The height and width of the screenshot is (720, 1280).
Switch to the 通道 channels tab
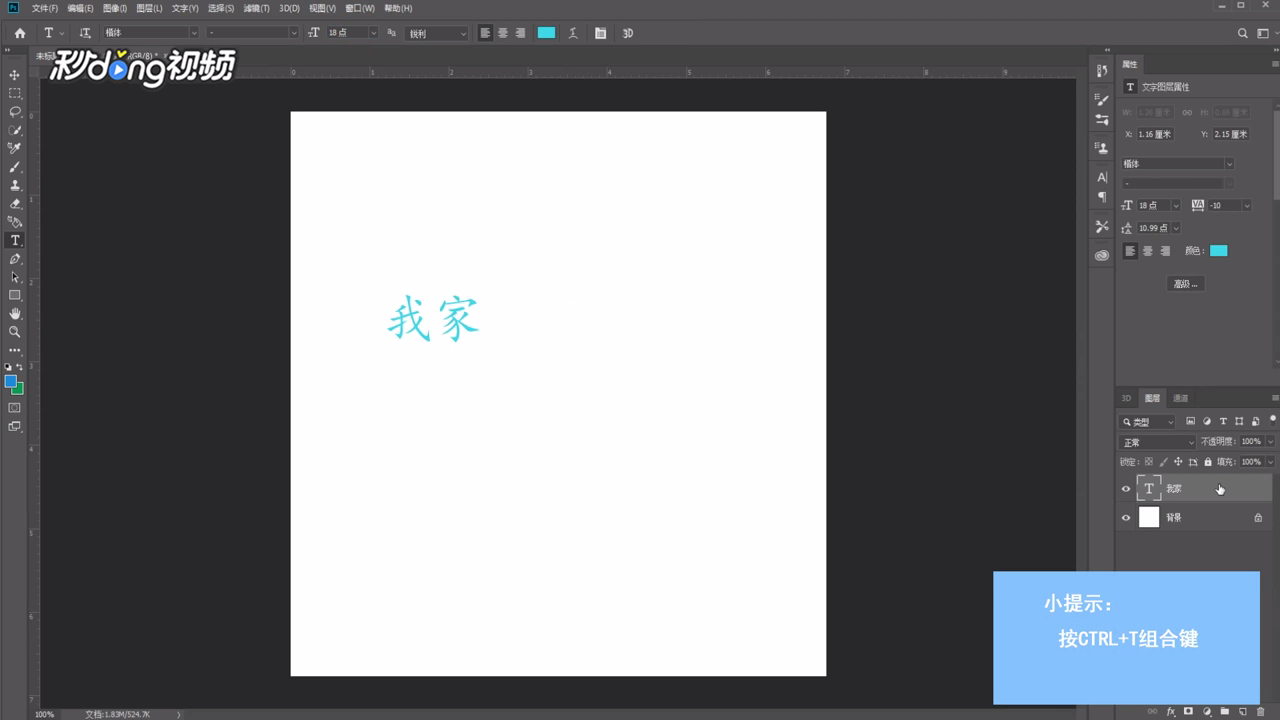1181,397
